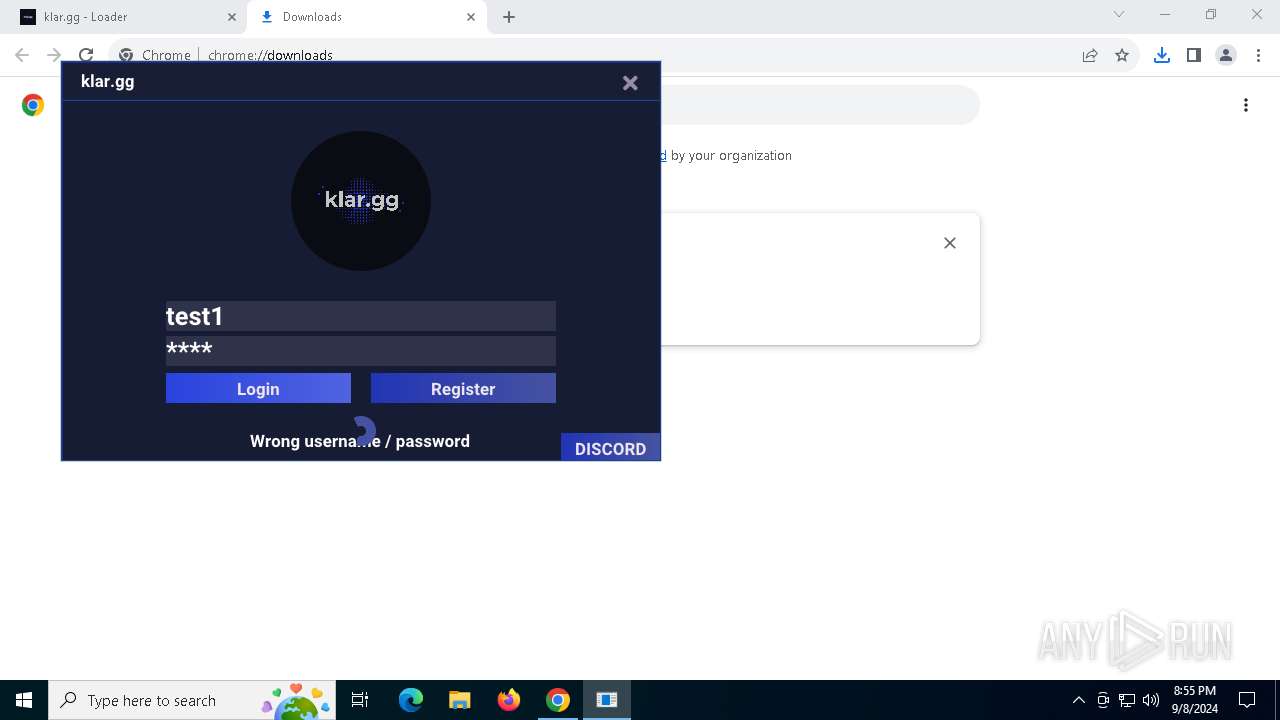1280x720 pixels.
Task: Share this page via toolbar icon
Action: point(1090,55)
